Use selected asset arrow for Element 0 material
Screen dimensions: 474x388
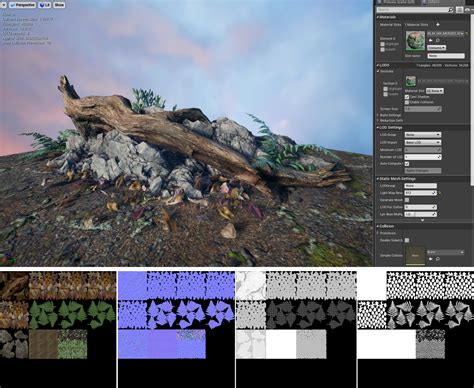[431, 40]
